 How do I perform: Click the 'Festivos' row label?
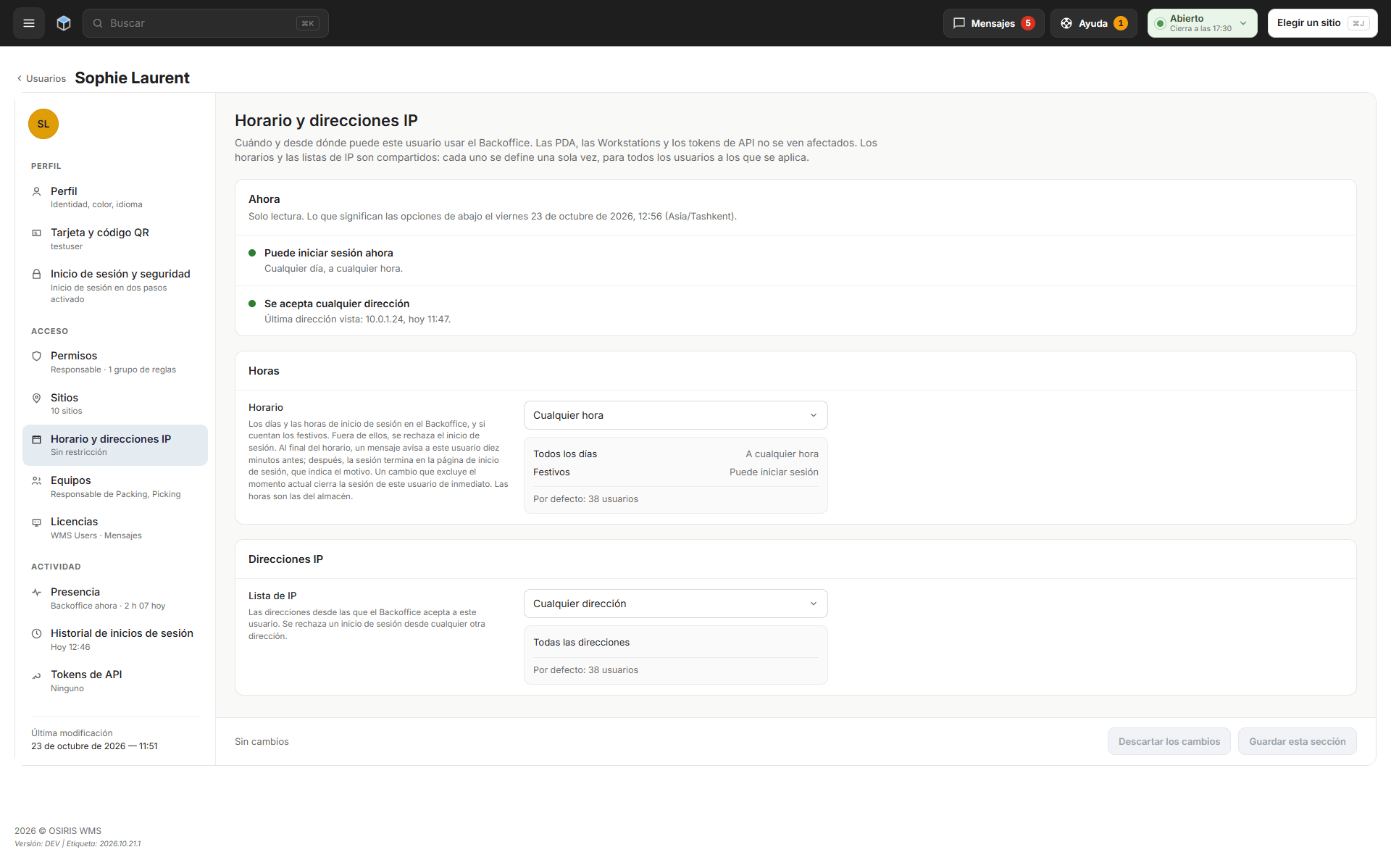coord(551,472)
